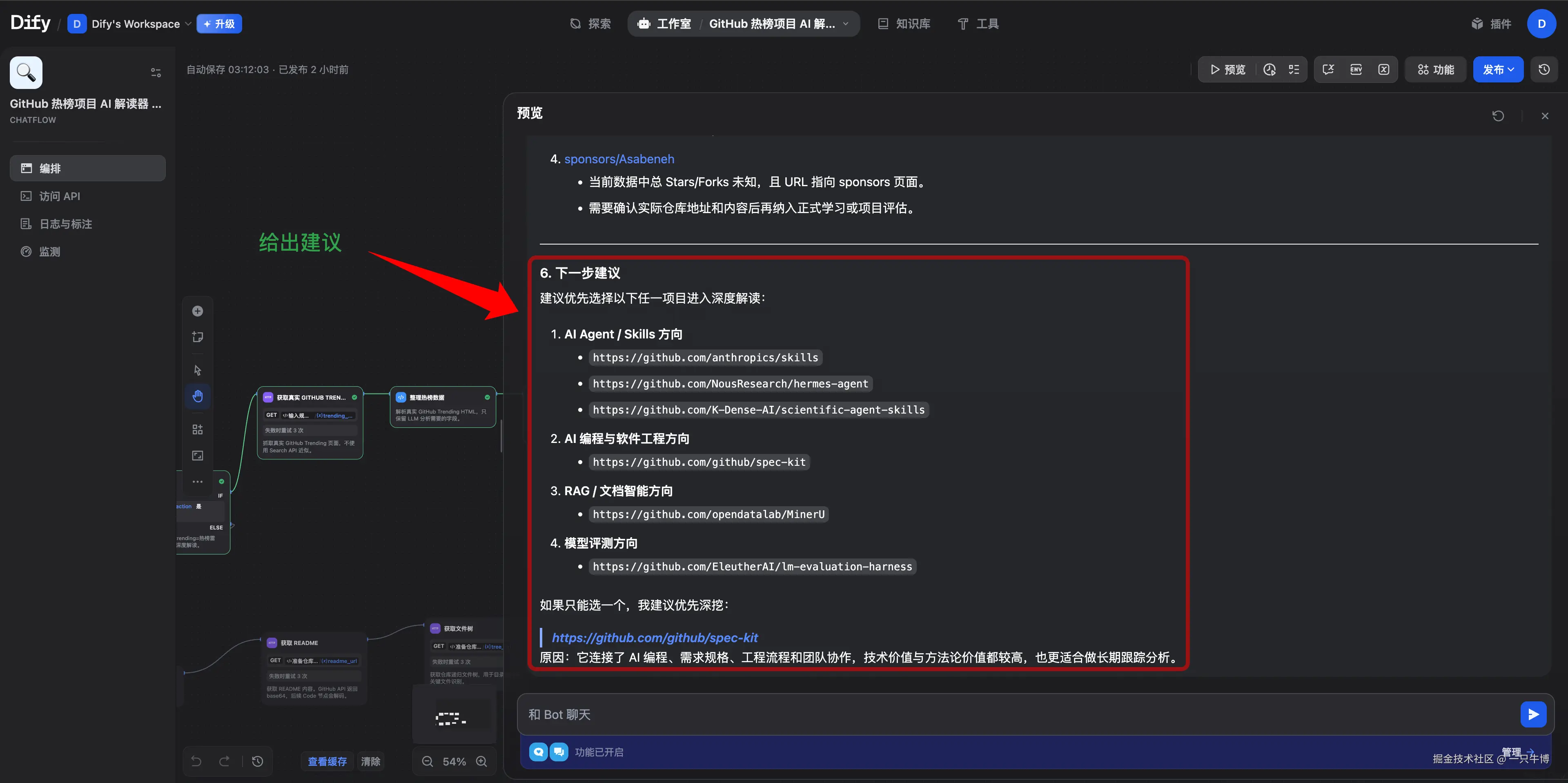Go to the 工作室 Studio tab

pos(665,24)
